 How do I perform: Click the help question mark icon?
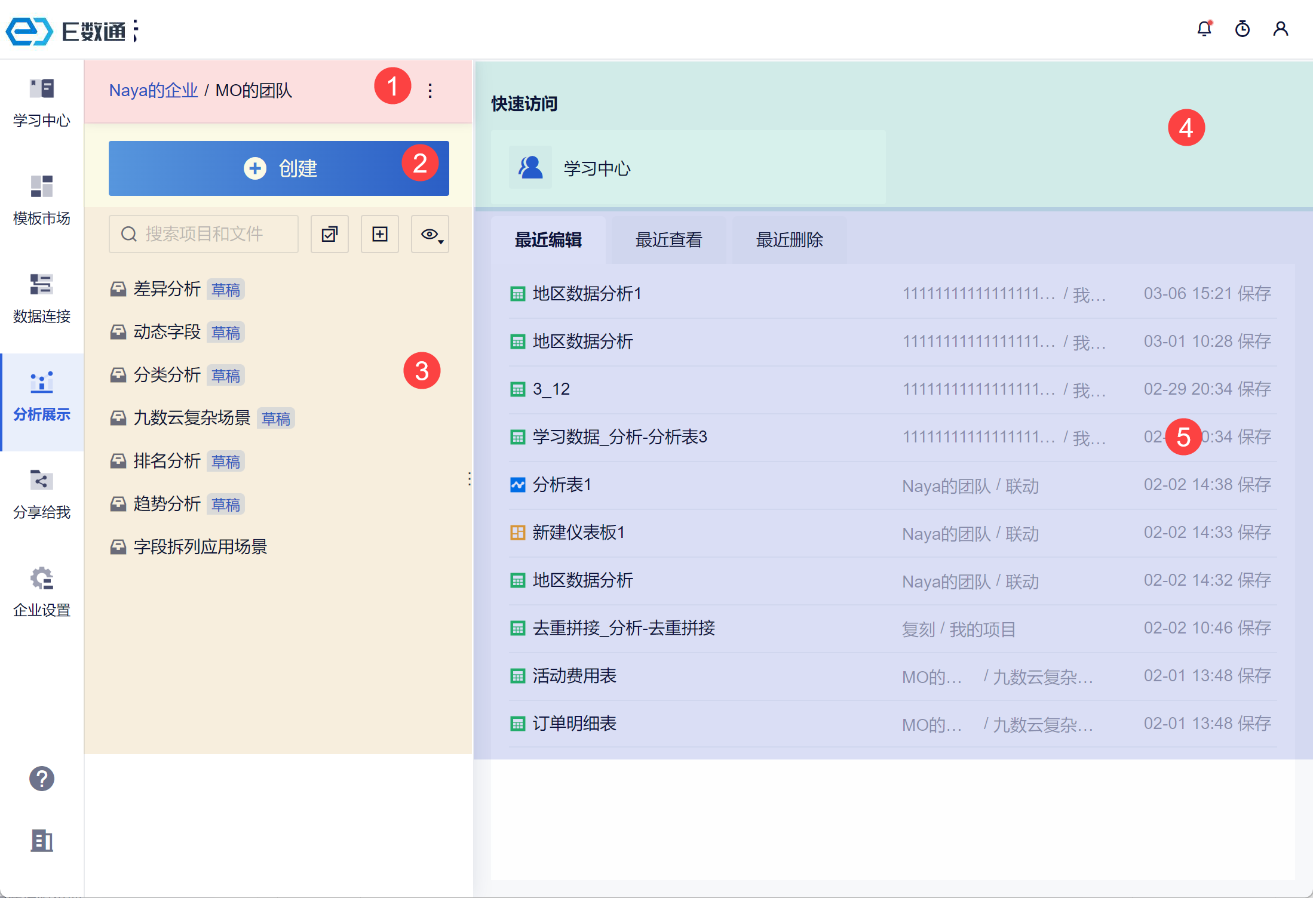tap(42, 779)
